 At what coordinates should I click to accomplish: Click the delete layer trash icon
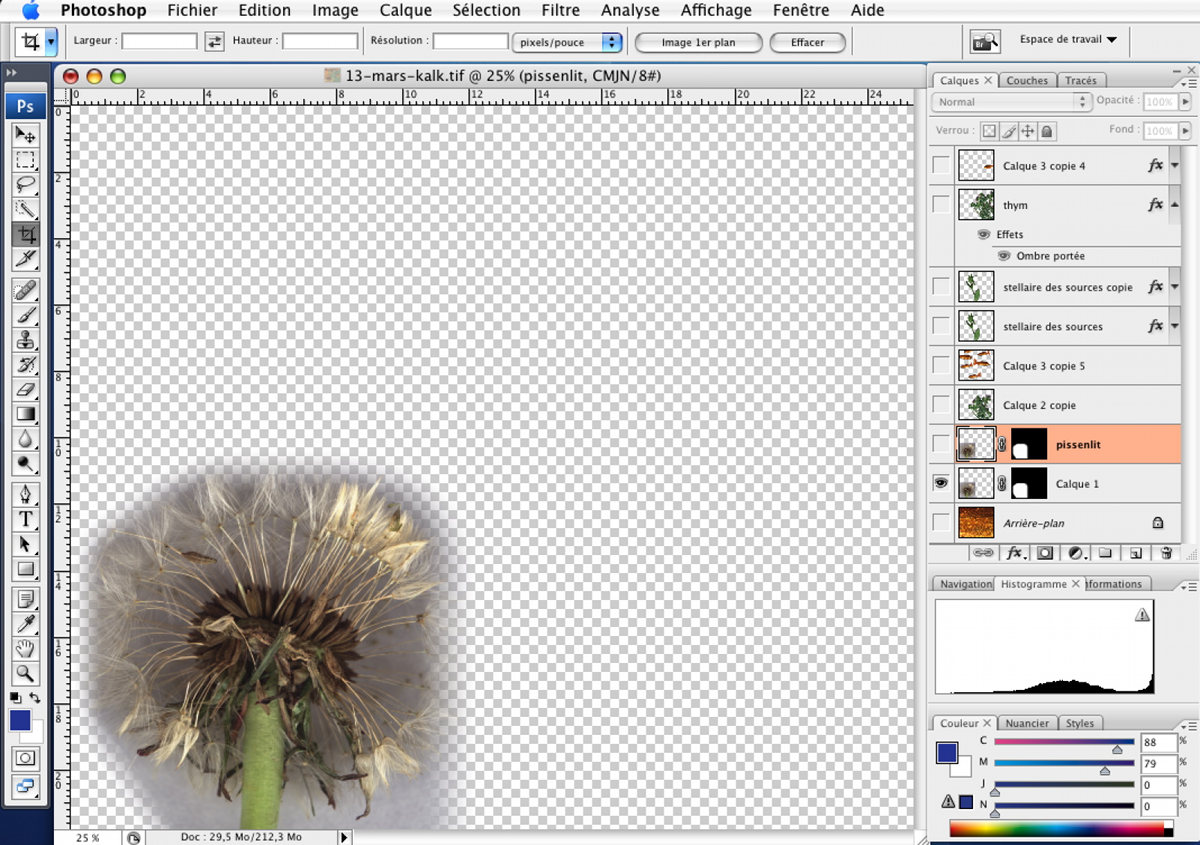point(1166,553)
